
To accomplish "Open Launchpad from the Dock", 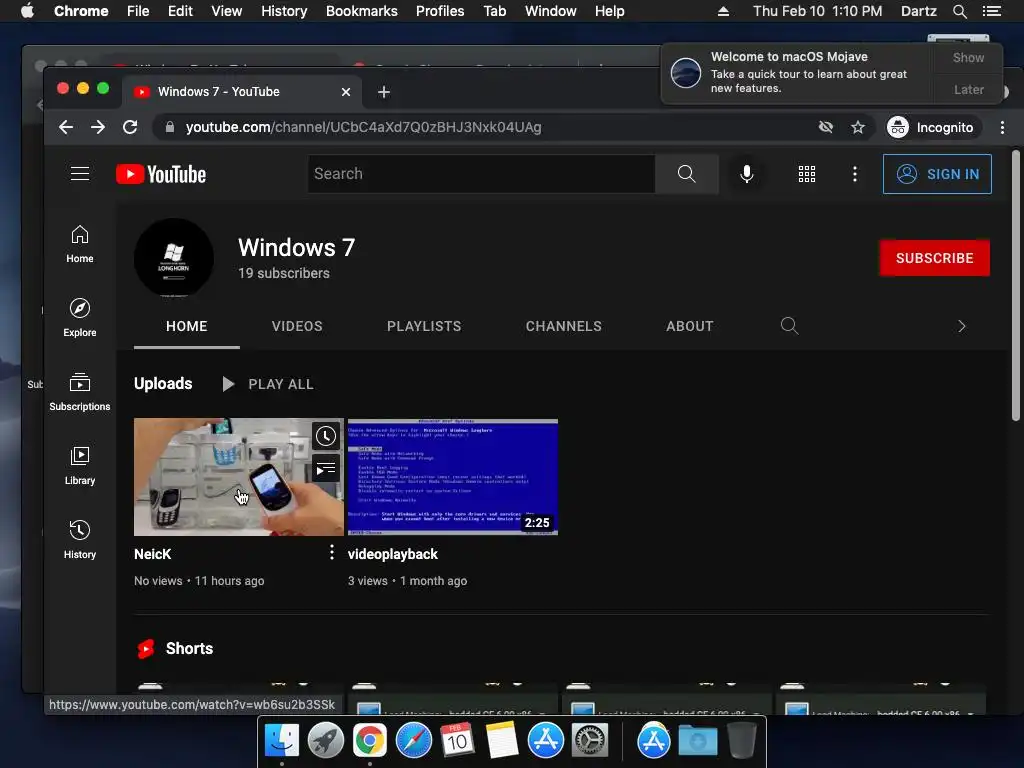I will pyautogui.click(x=326, y=741).
